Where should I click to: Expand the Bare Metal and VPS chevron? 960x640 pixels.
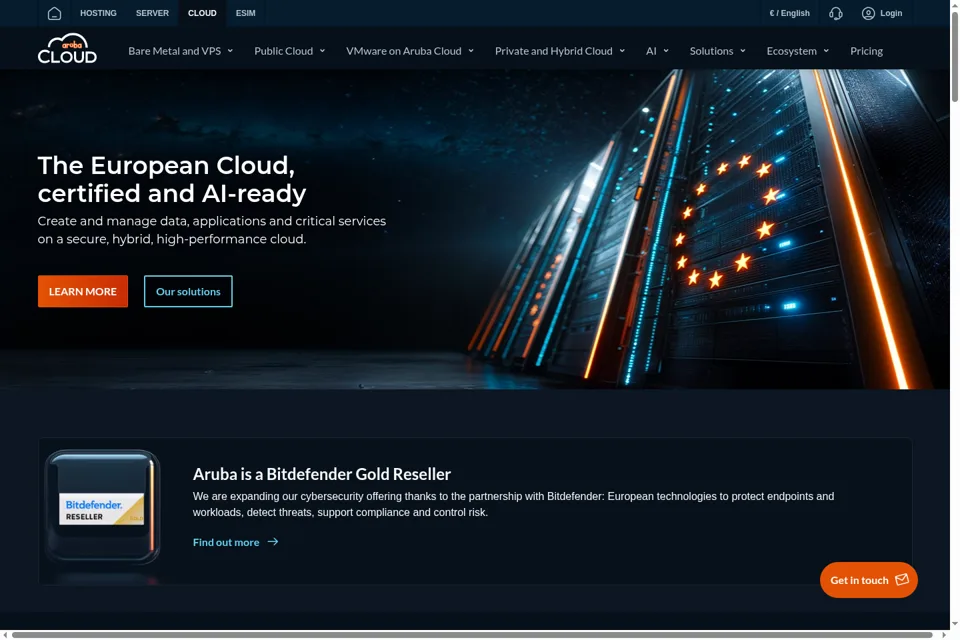[230, 51]
